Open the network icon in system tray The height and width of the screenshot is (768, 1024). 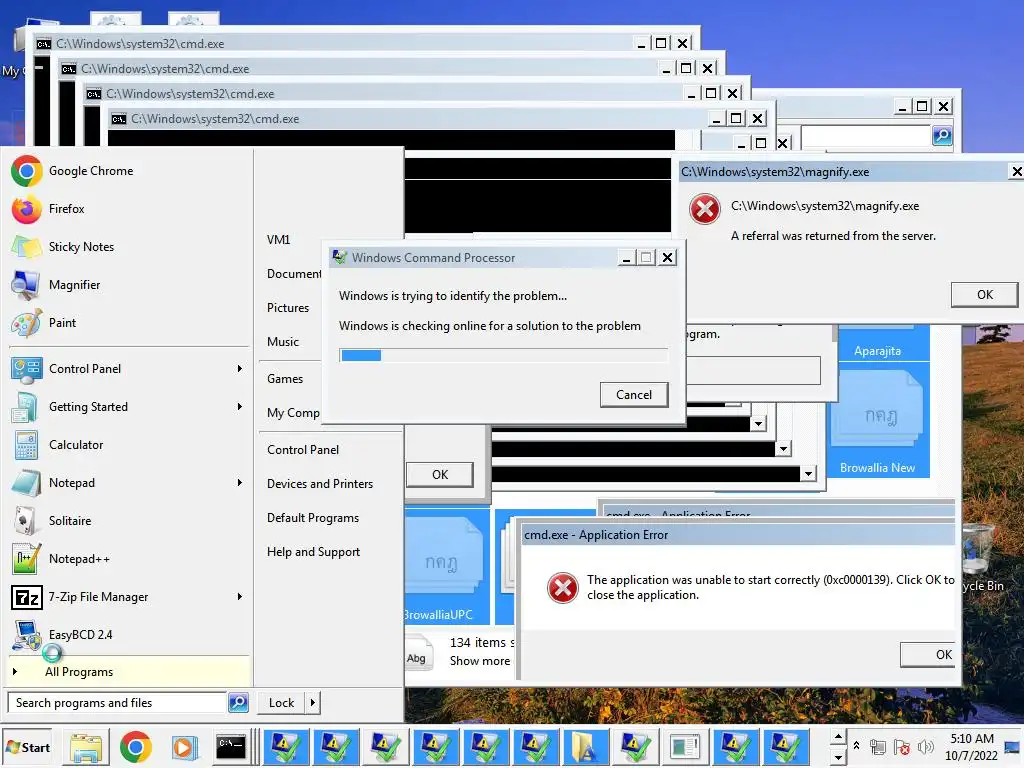click(x=878, y=747)
